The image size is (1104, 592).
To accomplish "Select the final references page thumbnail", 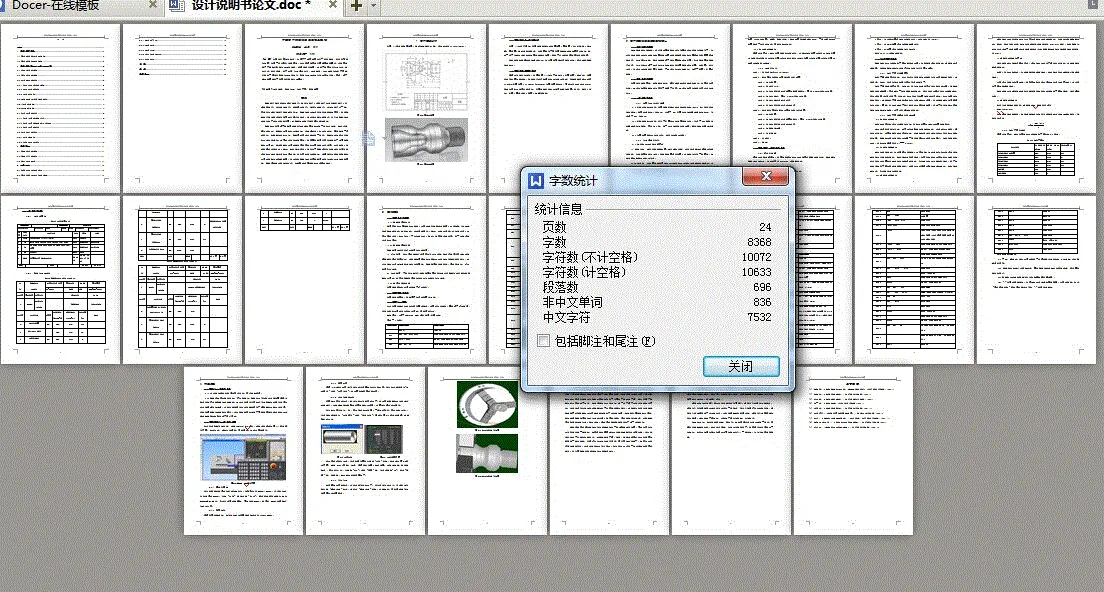I will [x=853, y=451].
